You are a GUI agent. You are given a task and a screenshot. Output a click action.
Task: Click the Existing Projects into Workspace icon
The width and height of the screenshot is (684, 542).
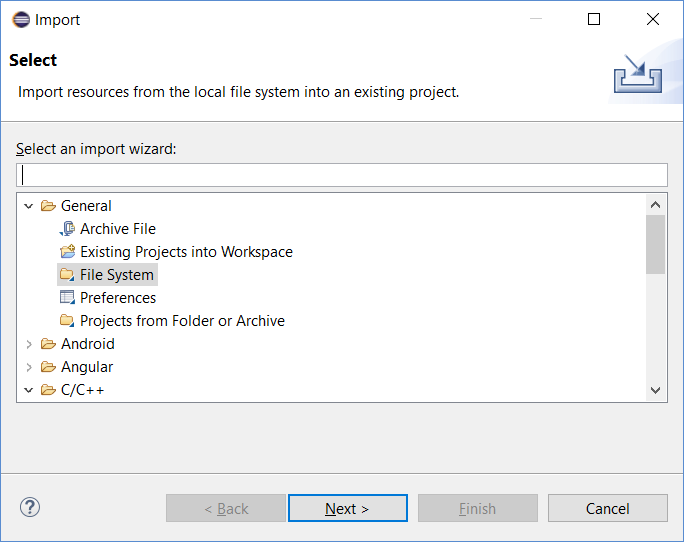point(67,251)
